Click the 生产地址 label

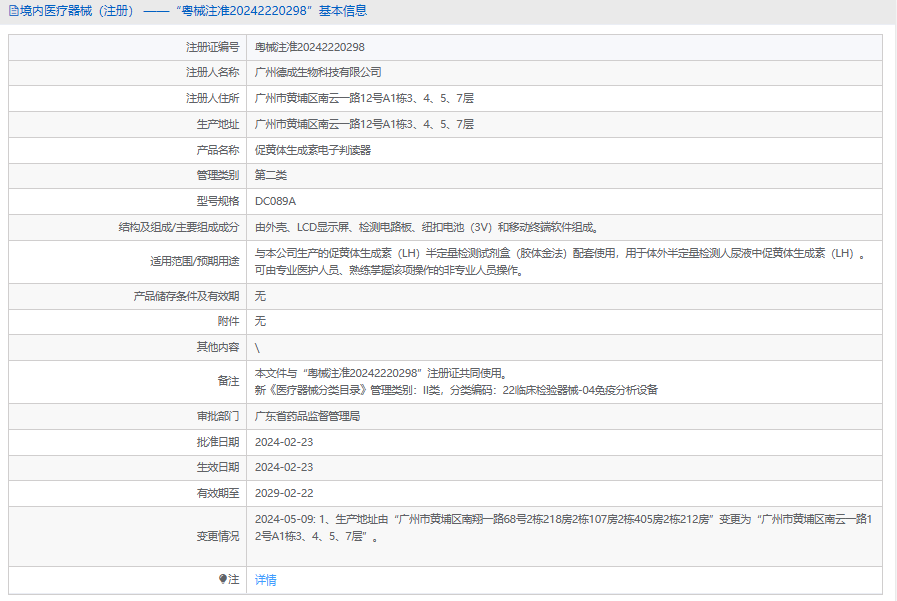point(218,124)
